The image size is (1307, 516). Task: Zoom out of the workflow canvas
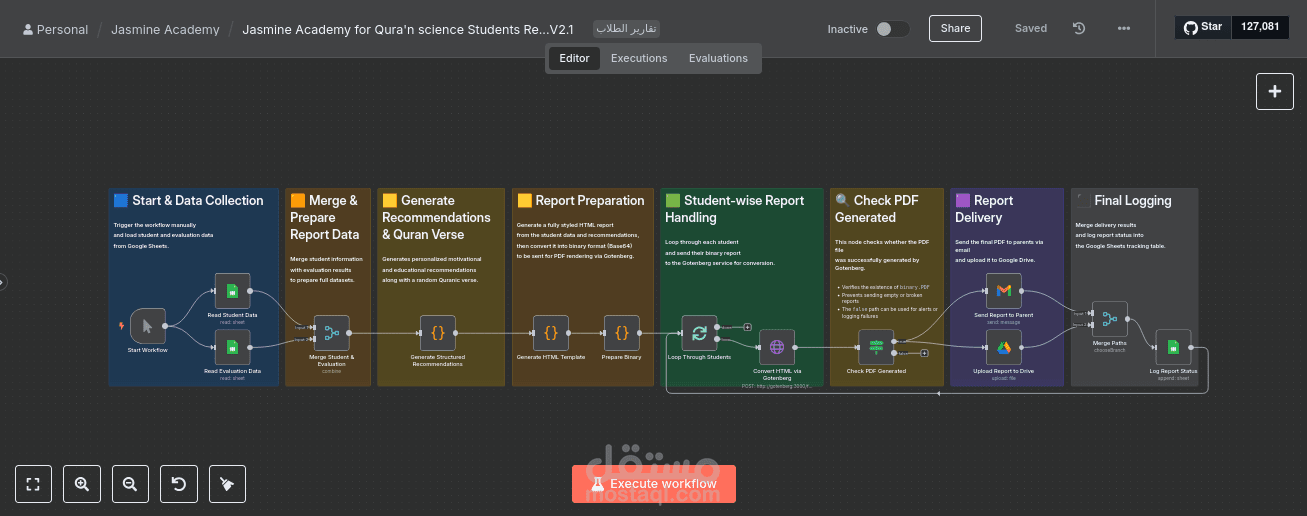(x=130, y=484)
